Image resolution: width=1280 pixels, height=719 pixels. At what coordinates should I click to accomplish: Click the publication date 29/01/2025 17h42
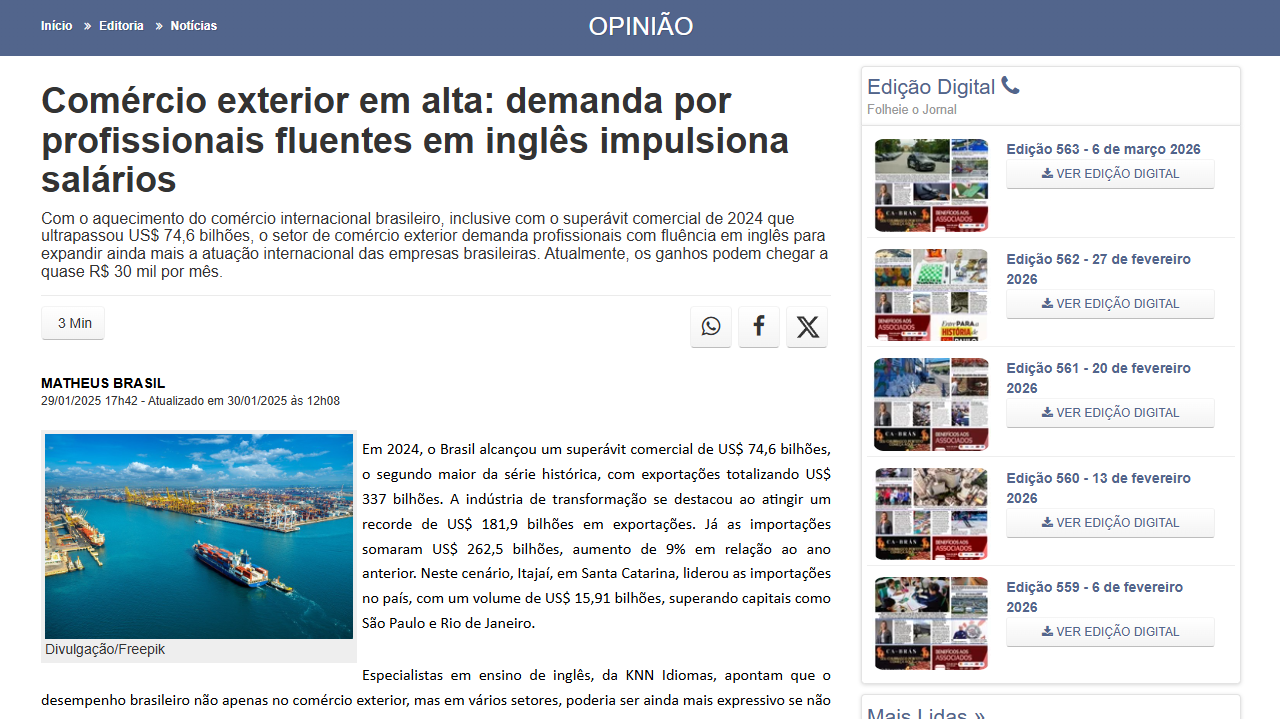tap(89, 401)
